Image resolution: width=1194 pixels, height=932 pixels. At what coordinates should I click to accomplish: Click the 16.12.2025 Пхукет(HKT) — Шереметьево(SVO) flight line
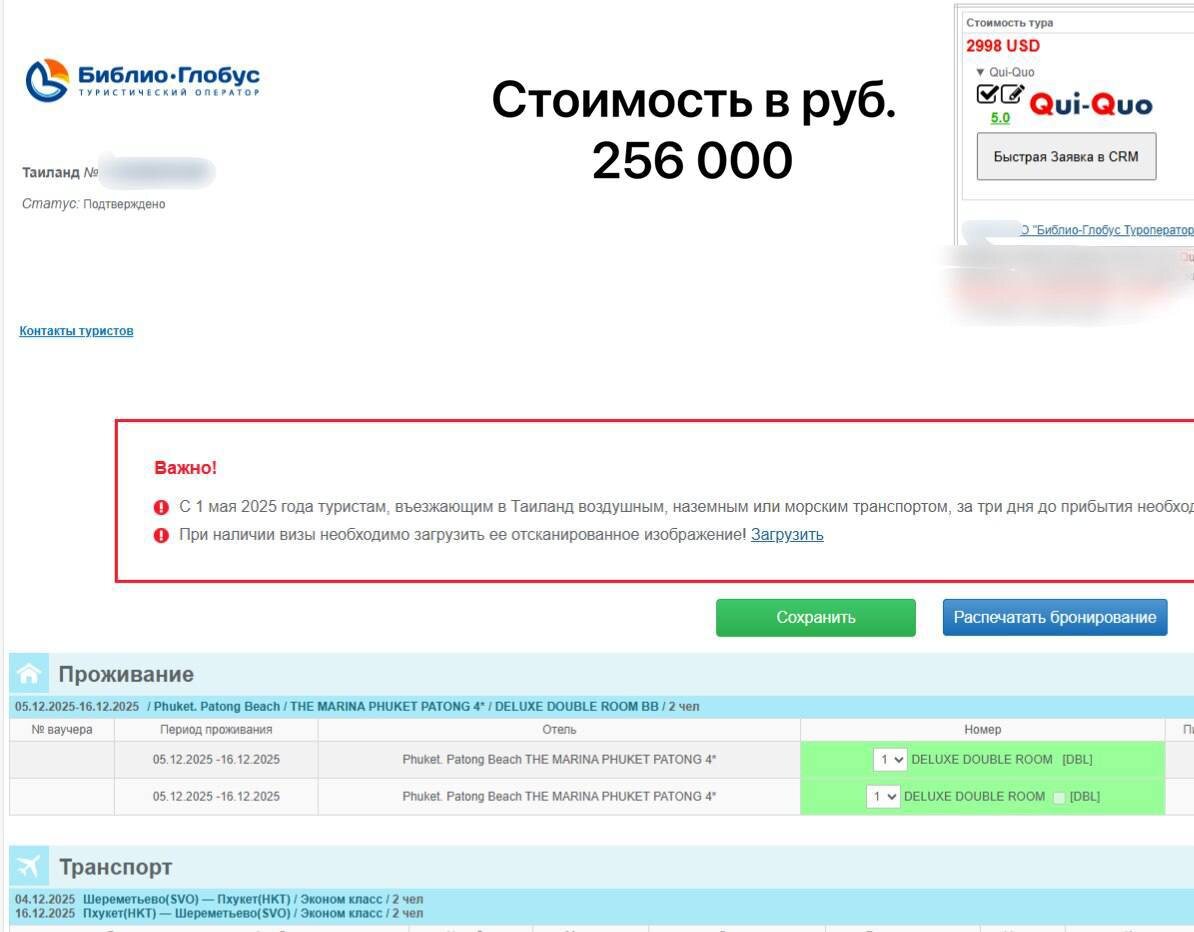pyautogui.click(x=219, y=913)
